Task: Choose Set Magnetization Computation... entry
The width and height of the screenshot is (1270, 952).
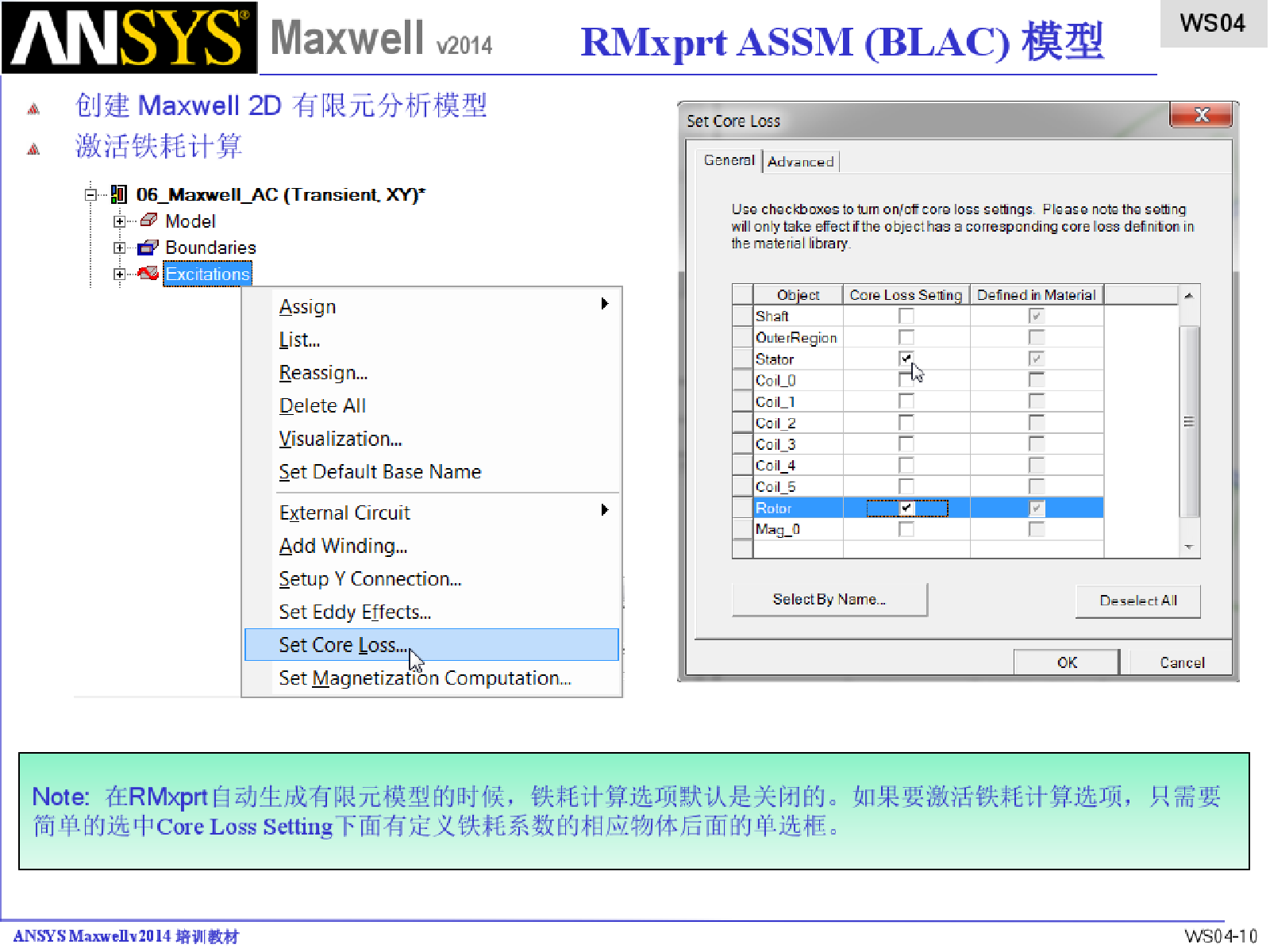Action: [432, 678]
